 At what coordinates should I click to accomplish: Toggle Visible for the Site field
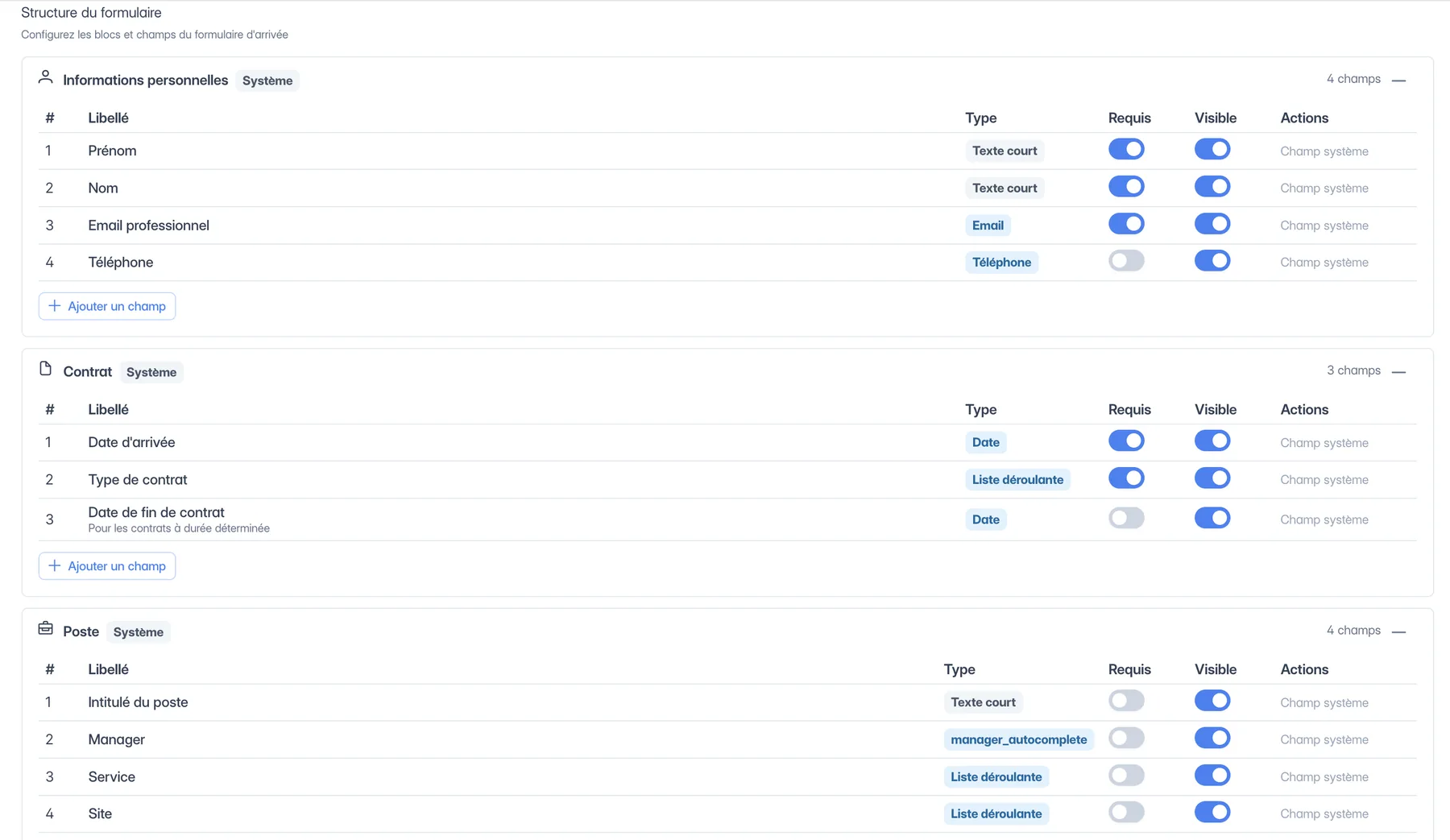click(1212, 812)
